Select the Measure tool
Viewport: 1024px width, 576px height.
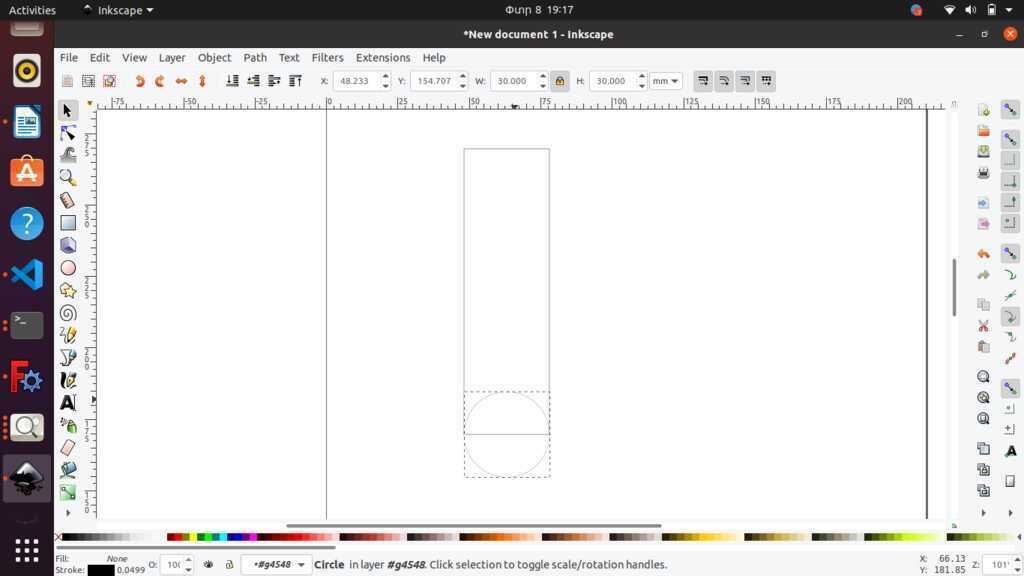tap(67, 200)
